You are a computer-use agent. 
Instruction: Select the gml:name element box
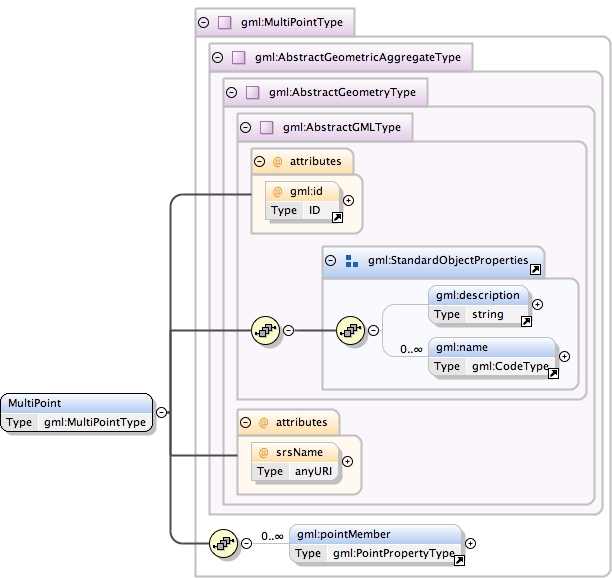tap(492, 357)
